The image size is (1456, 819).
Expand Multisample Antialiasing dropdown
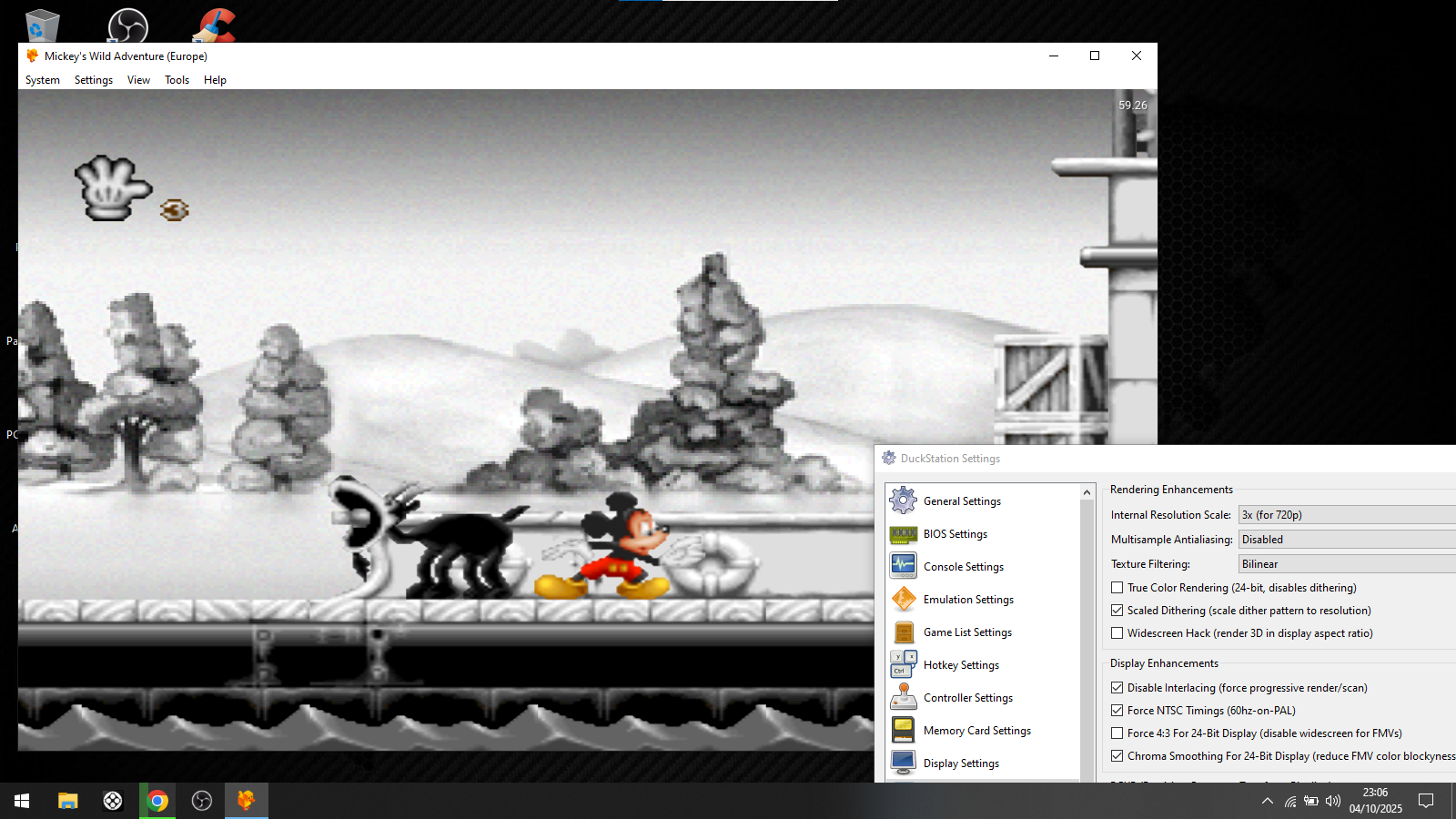[x=1347, y=540]
